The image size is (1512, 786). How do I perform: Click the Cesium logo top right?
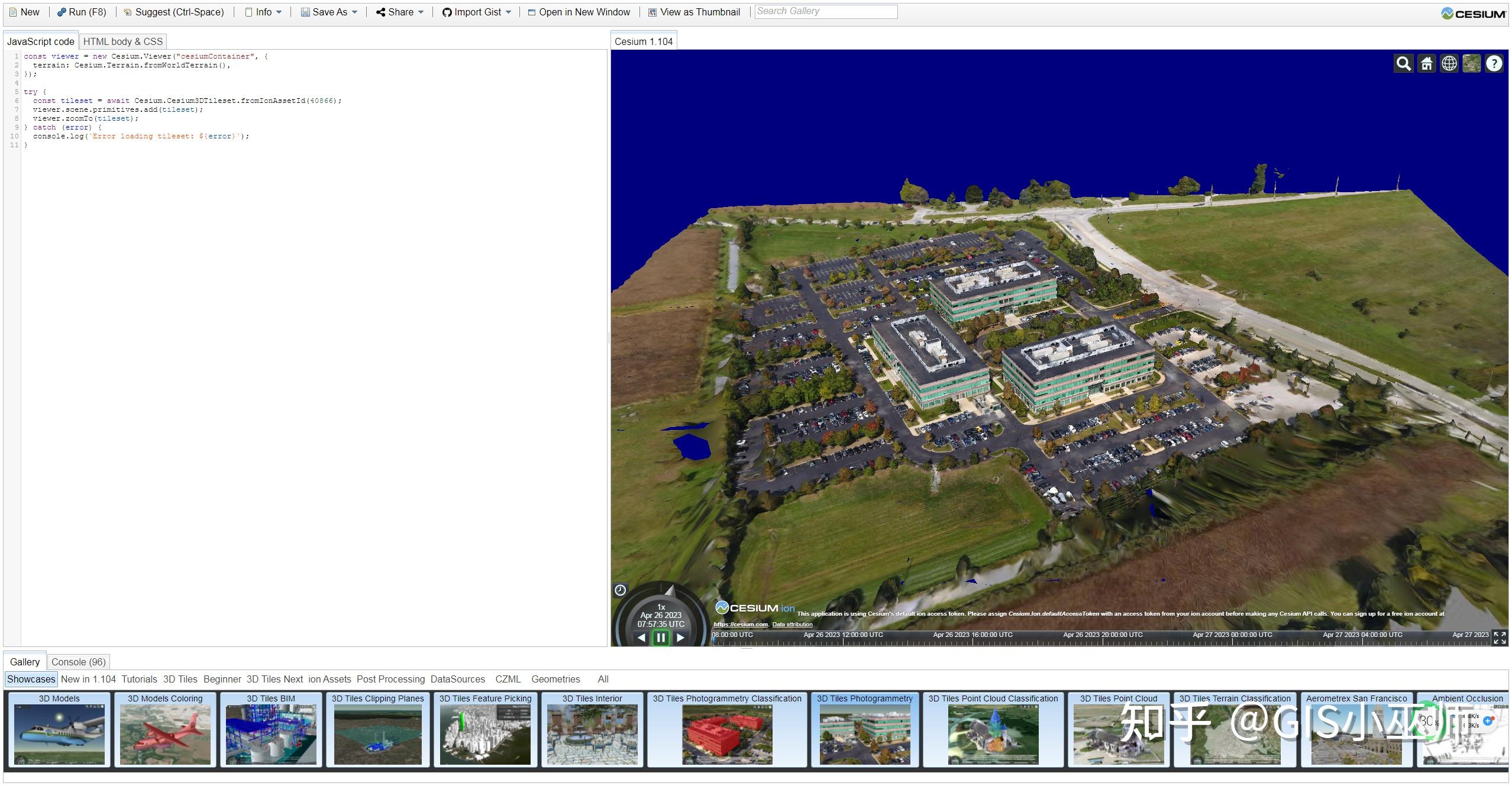click(x=1473, y=13)
